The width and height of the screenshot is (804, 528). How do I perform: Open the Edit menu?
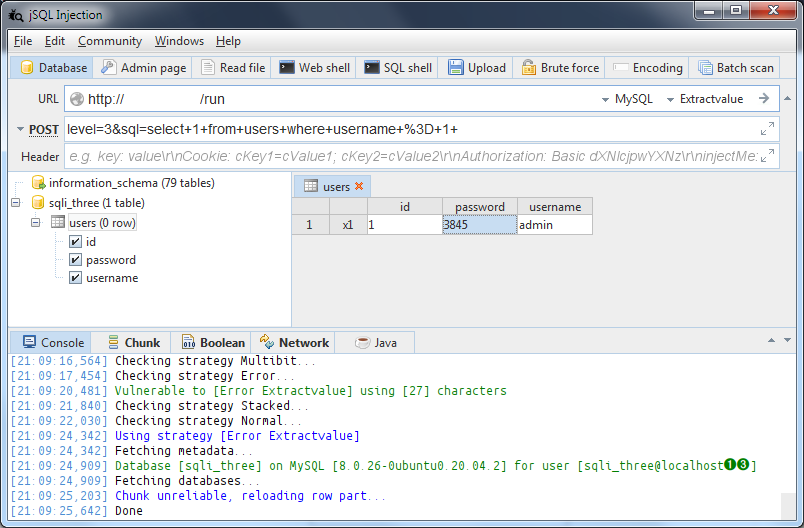(x=55, y=41)
